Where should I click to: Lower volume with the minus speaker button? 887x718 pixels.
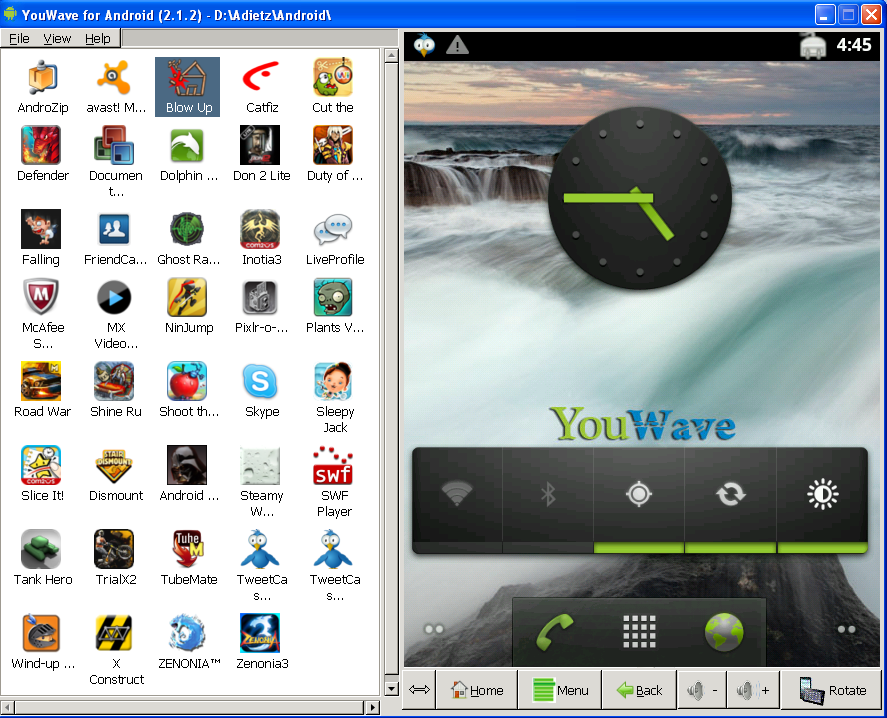[x=702, y=690]
